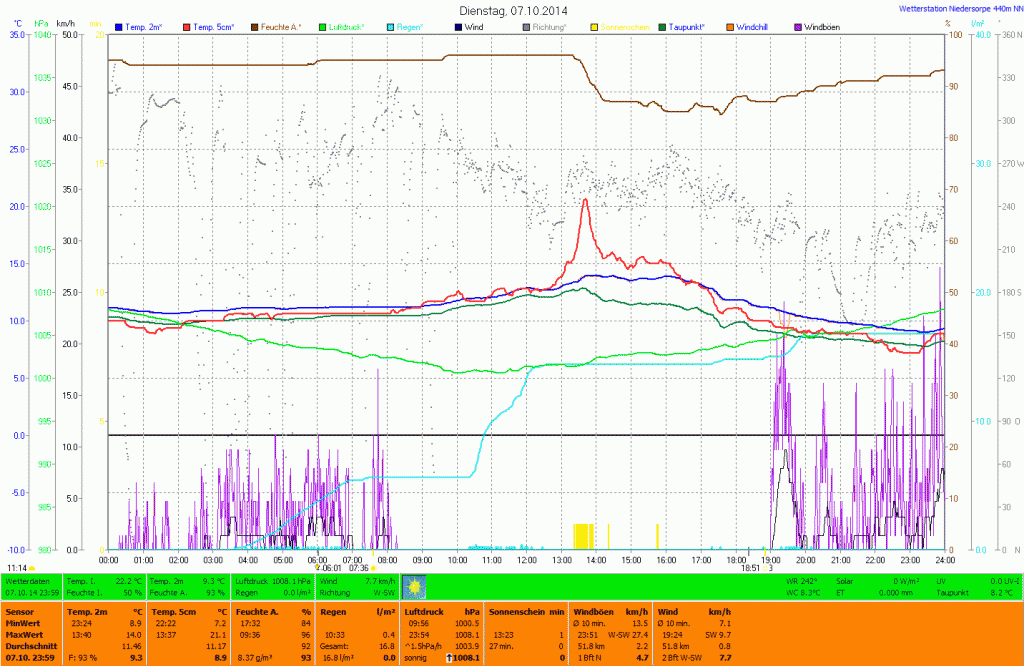1024x666 pixels.
Task: Click the gray Richtung legend square
Action: coord(526,26)
